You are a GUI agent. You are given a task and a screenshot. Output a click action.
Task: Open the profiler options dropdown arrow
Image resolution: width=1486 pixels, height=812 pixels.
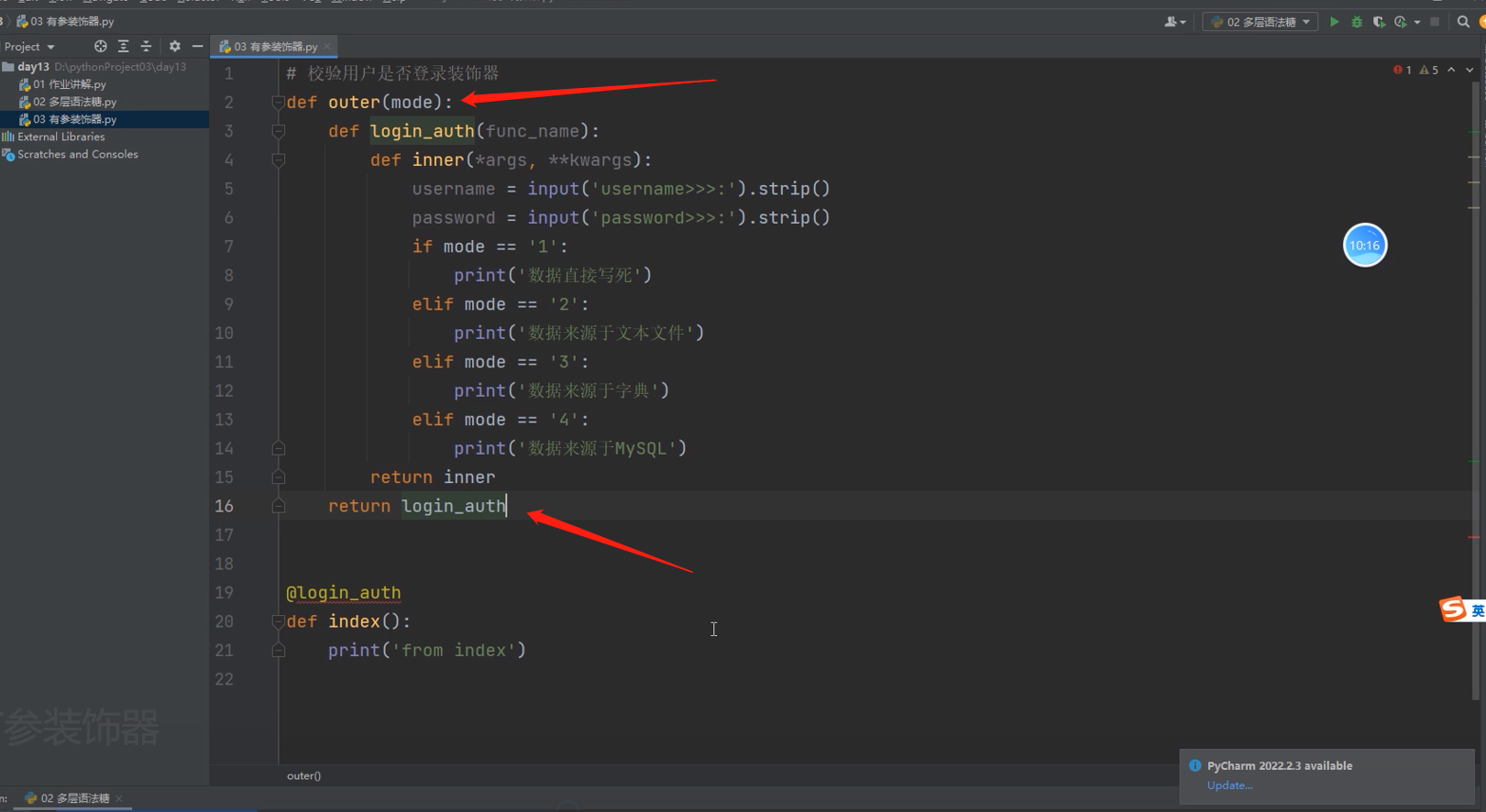pos(1417,22)
